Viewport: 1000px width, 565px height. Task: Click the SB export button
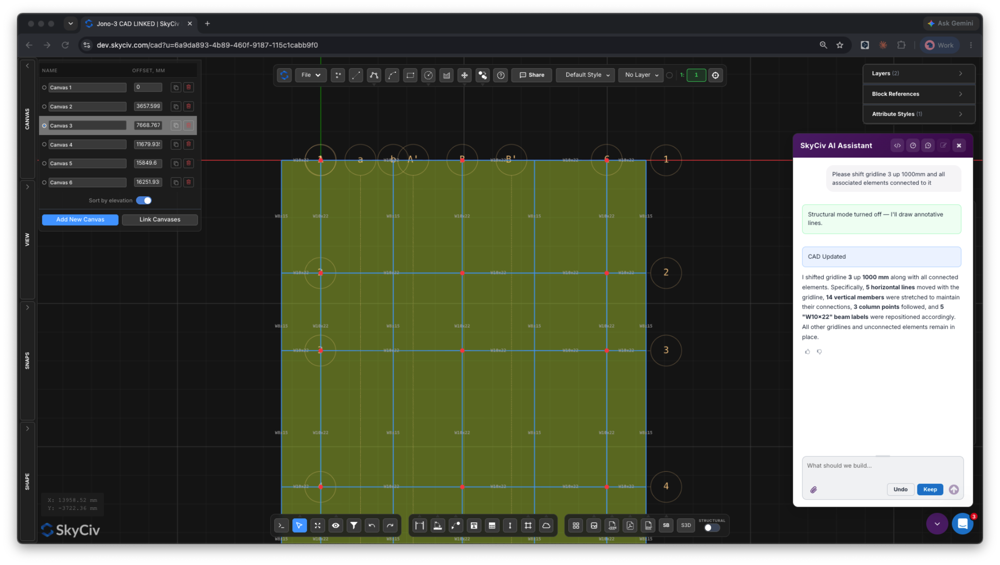[x=666, y=525]
